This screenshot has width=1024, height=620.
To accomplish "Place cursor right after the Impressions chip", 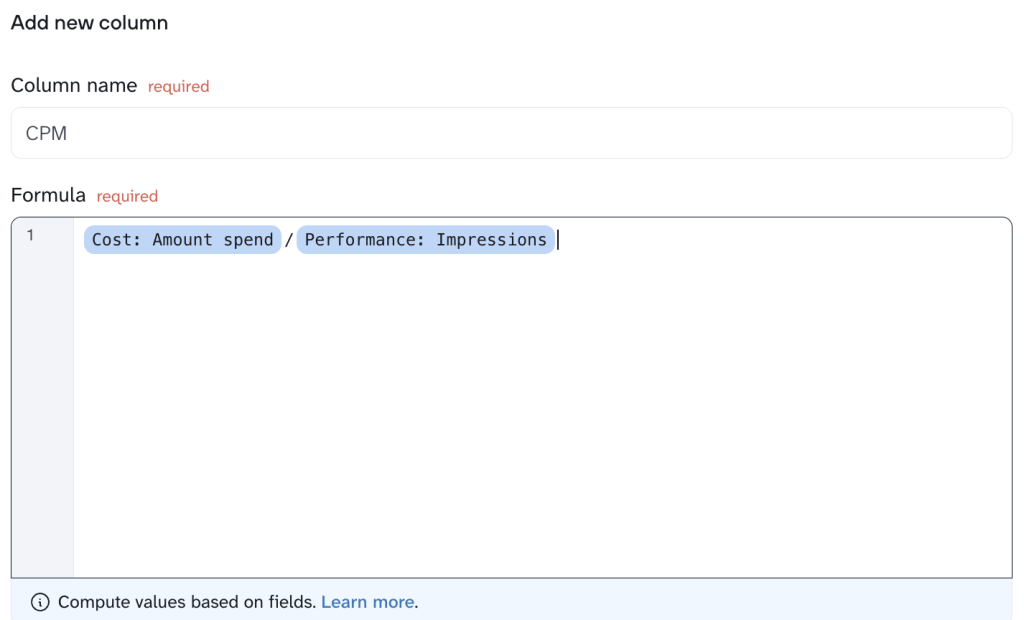I will point(558,240).
